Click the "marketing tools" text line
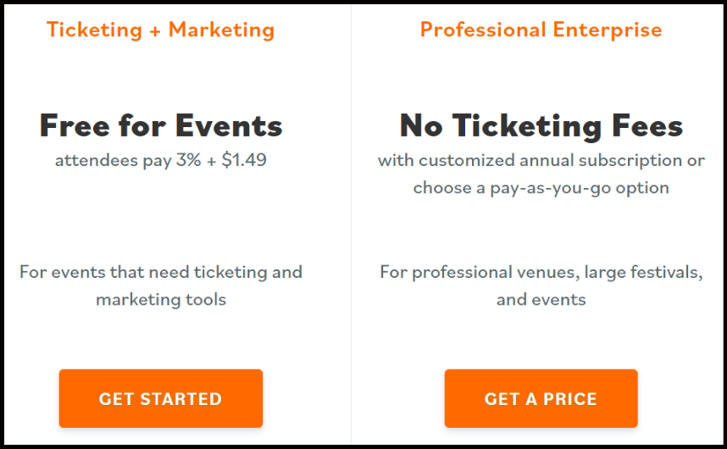 click(160, 299)
